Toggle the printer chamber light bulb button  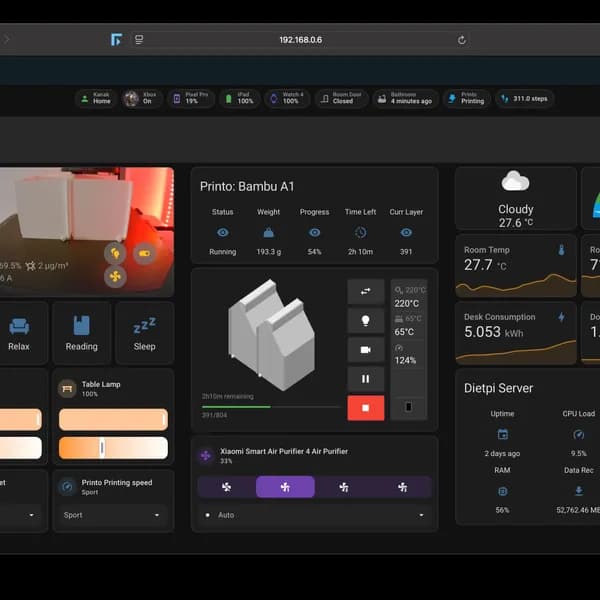click(366, 321)
